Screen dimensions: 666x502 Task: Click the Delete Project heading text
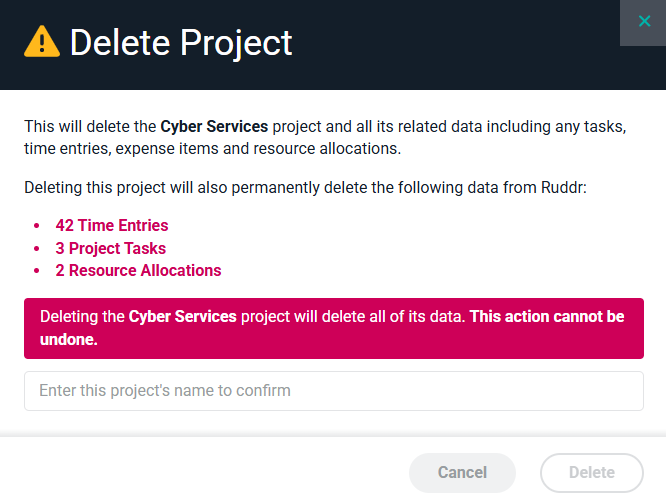(181, 43)
